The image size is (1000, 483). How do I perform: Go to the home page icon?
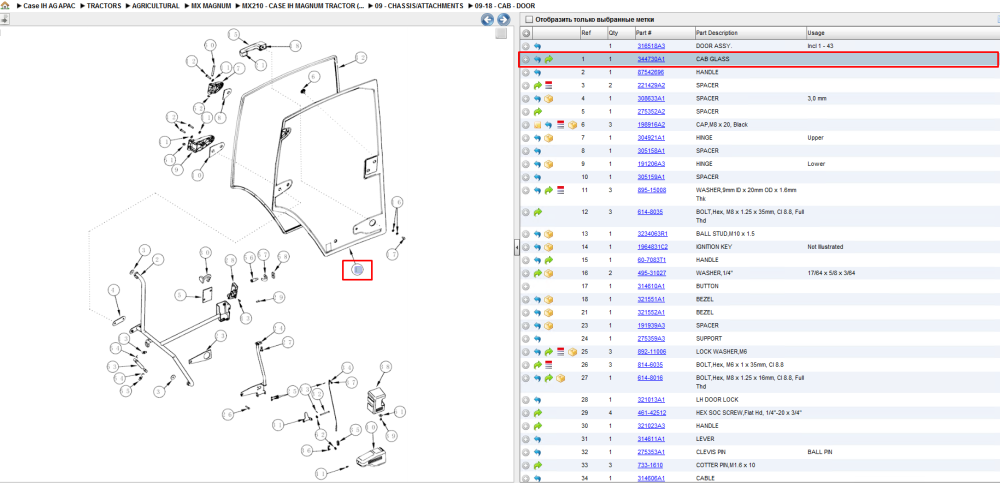point(5,6)
